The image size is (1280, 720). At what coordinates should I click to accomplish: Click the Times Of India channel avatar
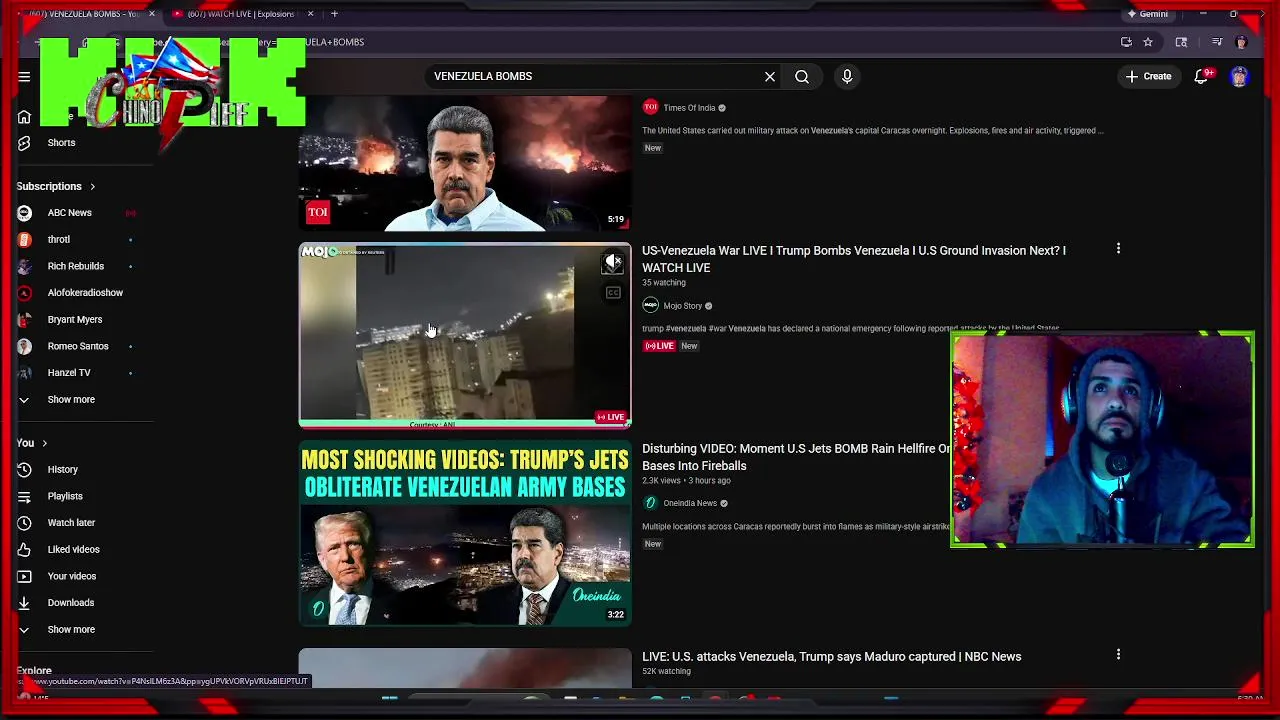point(650,107)
